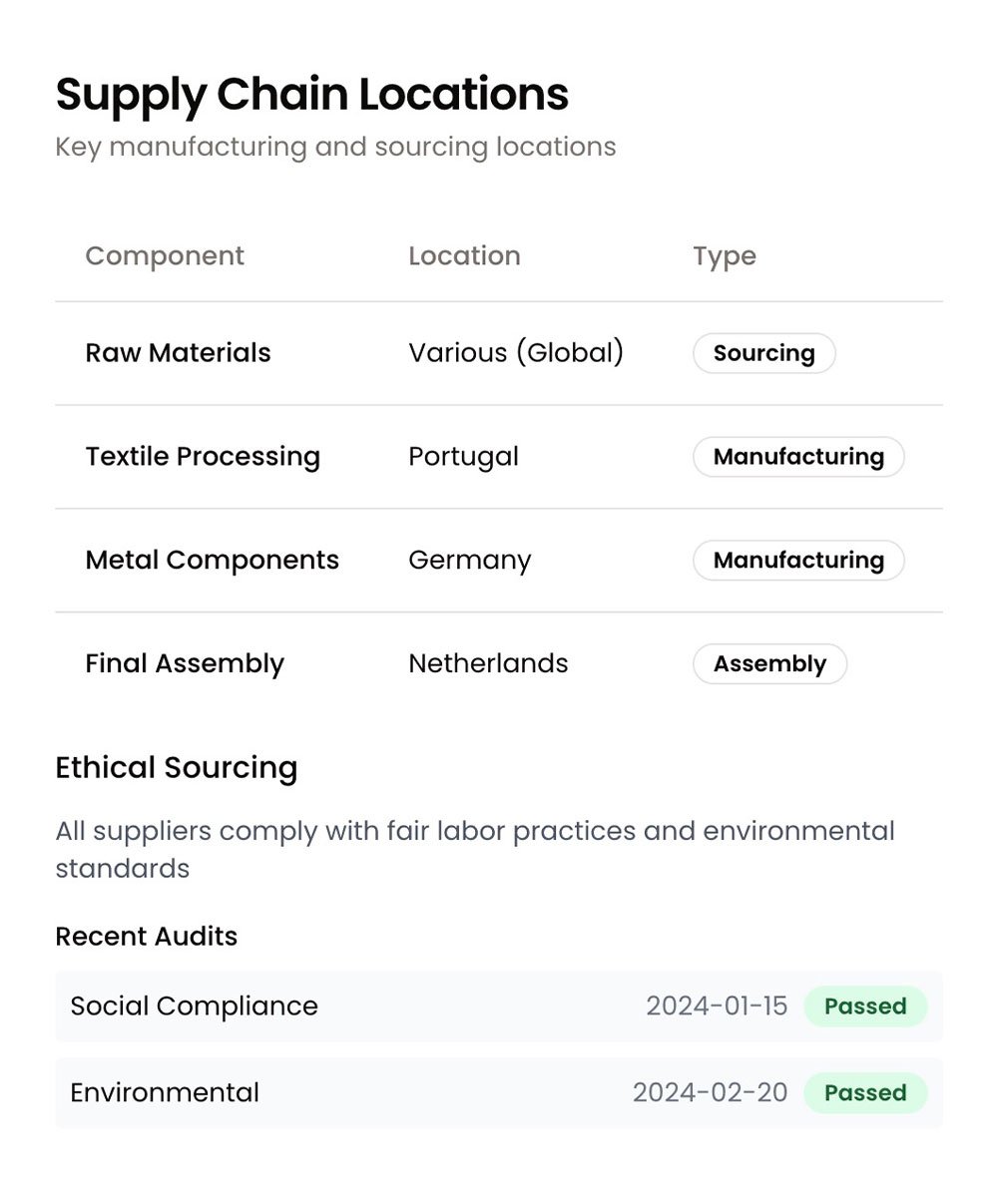The width and height of the screenshot is (998, 1204).
Task: Open the Social Compliance audit entry
Action: point(499,1006)
